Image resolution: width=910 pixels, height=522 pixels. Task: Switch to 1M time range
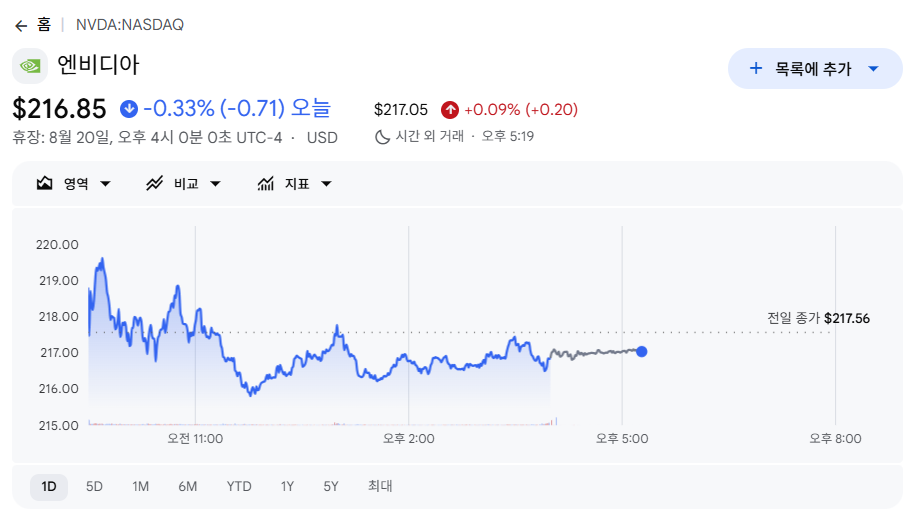click(140, 487)
